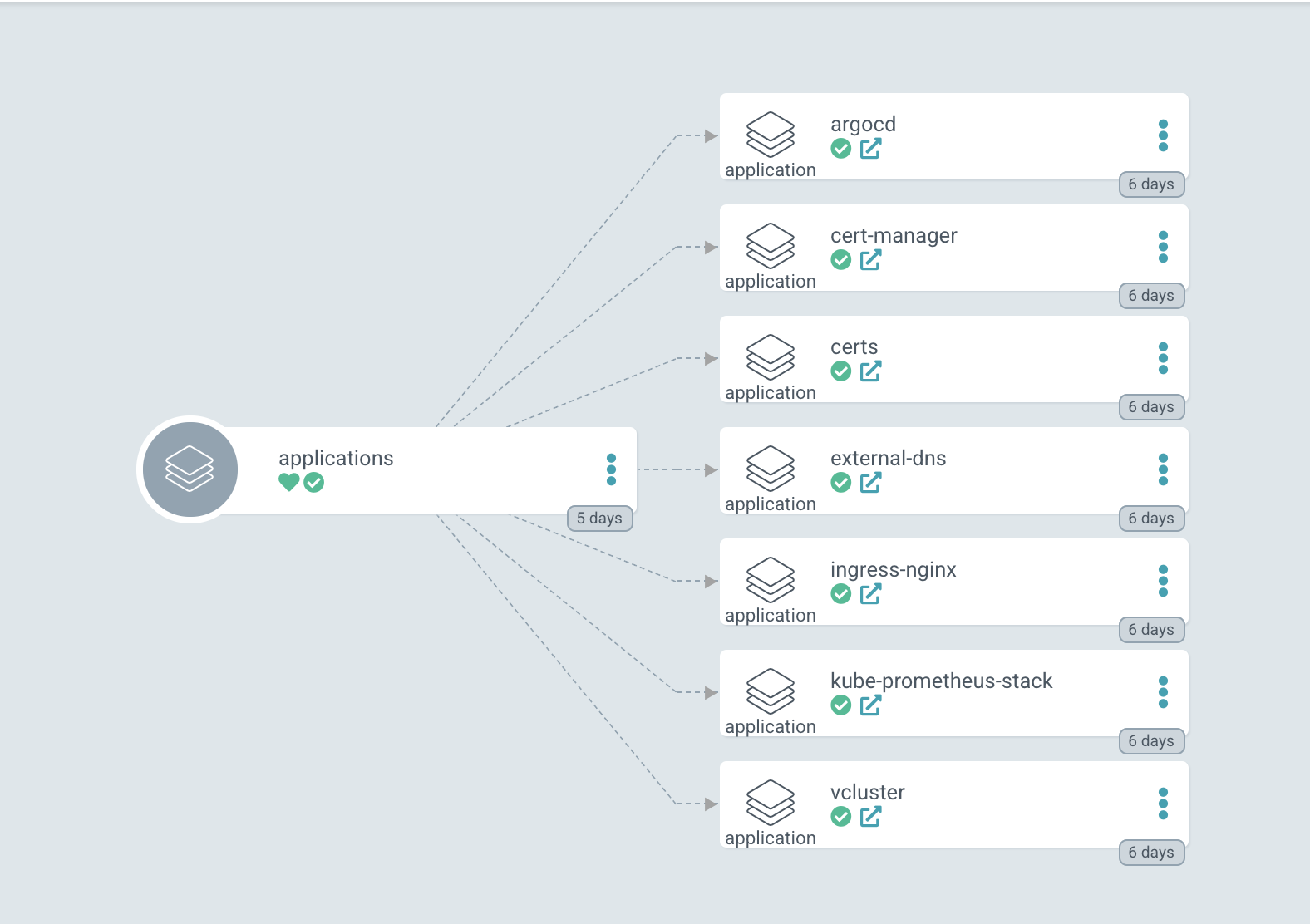1310x924 pixels.
Task: Click the cert-manager synced status checkmark
Action: [x=841, y=260]
